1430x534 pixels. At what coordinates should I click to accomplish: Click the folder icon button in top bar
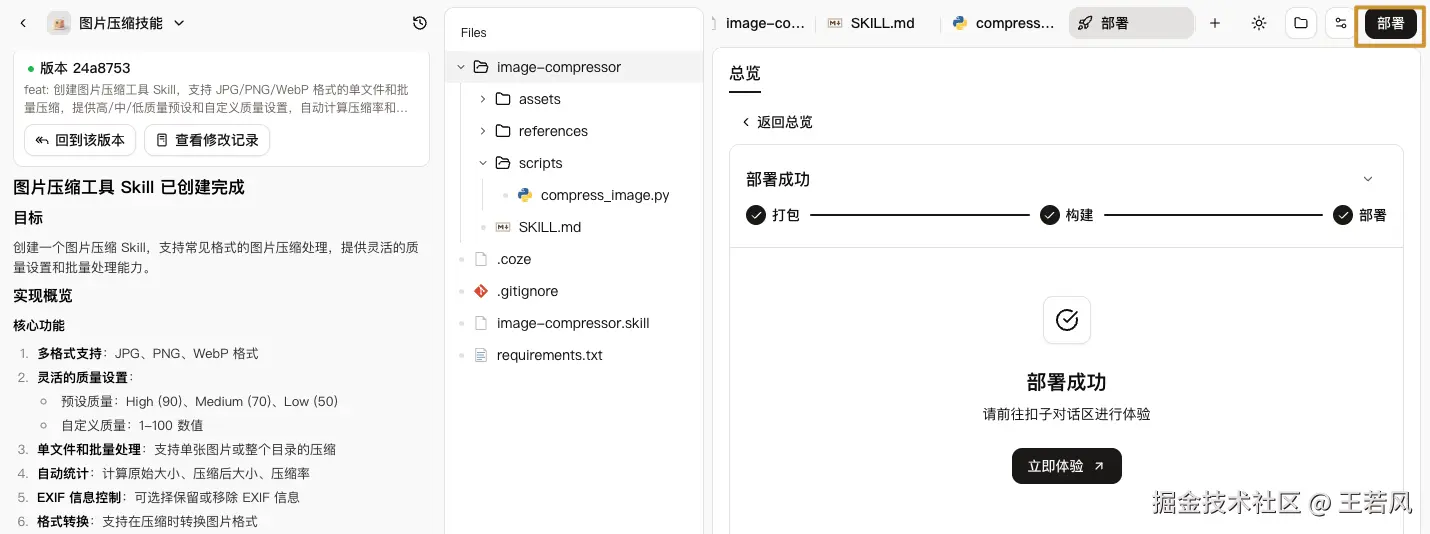[1301, 23]
